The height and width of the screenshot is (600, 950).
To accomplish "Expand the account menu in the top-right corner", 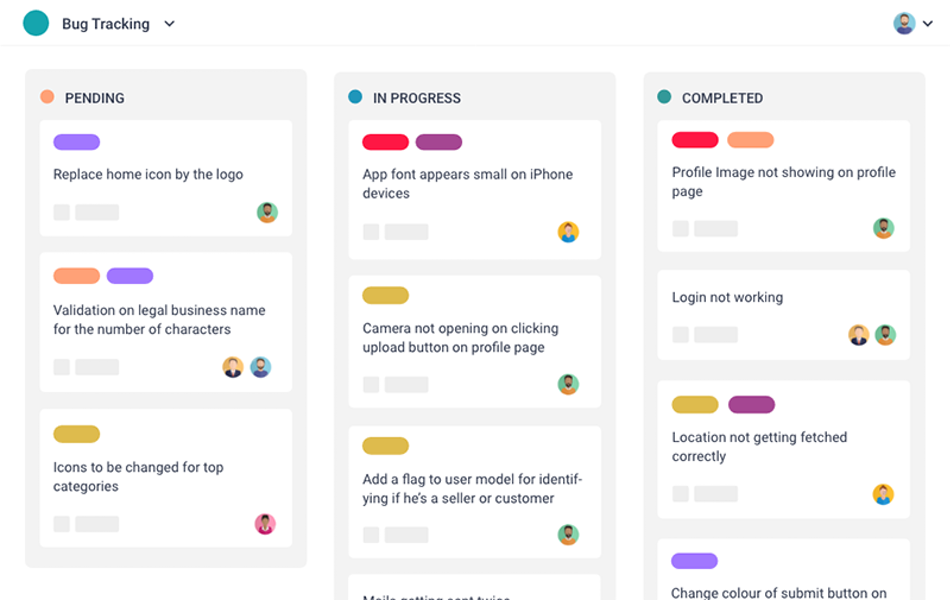I will 930,23.
